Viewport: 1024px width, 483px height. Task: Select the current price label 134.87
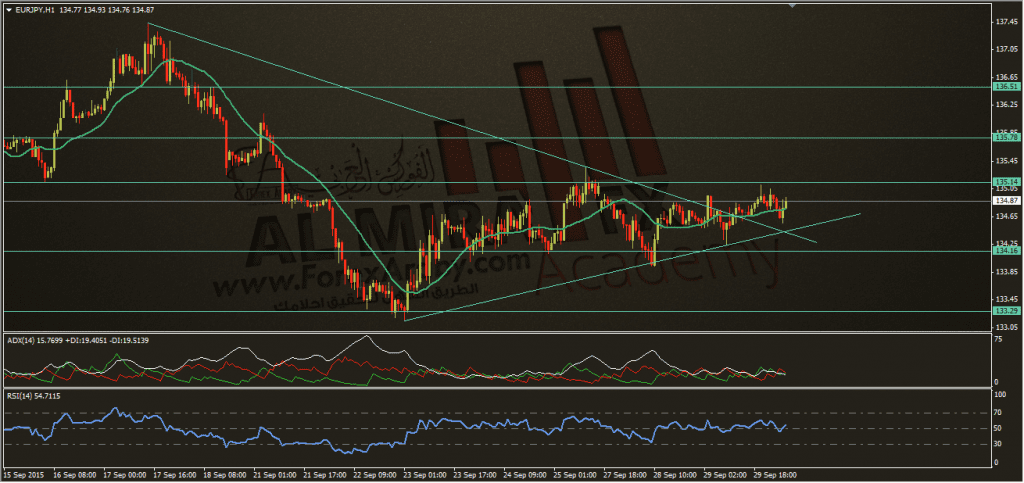pos(1006,201)
